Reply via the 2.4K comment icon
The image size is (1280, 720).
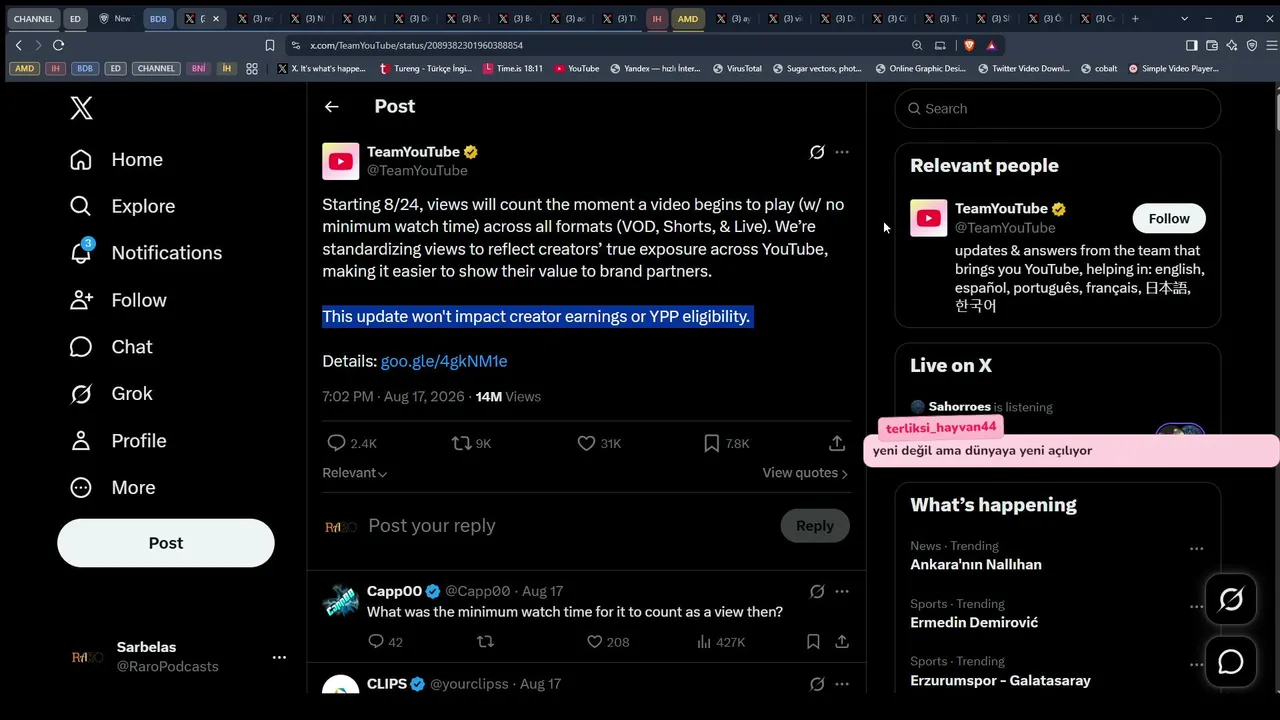[337, 443]
